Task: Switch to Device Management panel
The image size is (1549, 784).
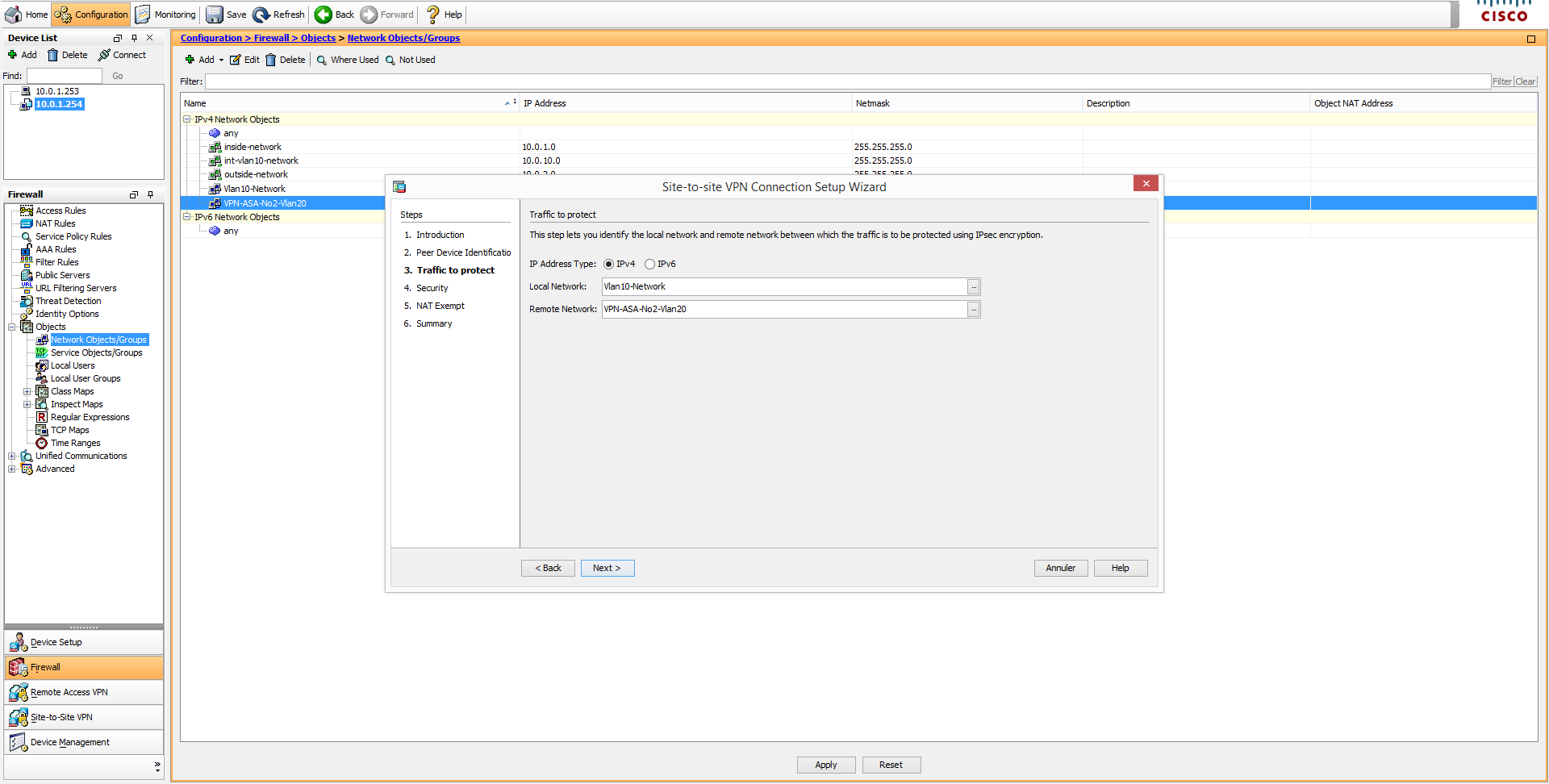Action: (84, 743)
